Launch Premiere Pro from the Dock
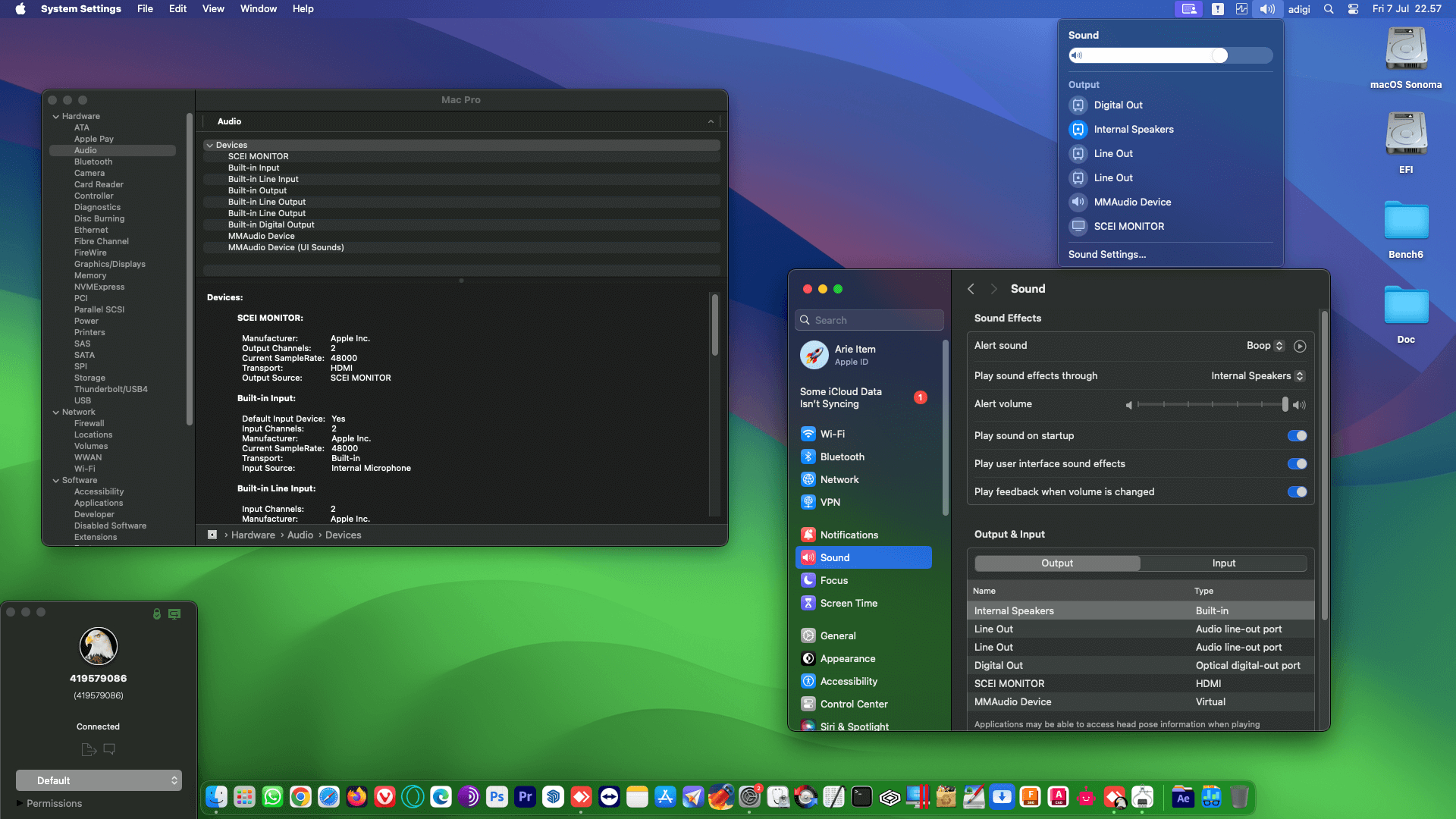 tap(525, 797)
